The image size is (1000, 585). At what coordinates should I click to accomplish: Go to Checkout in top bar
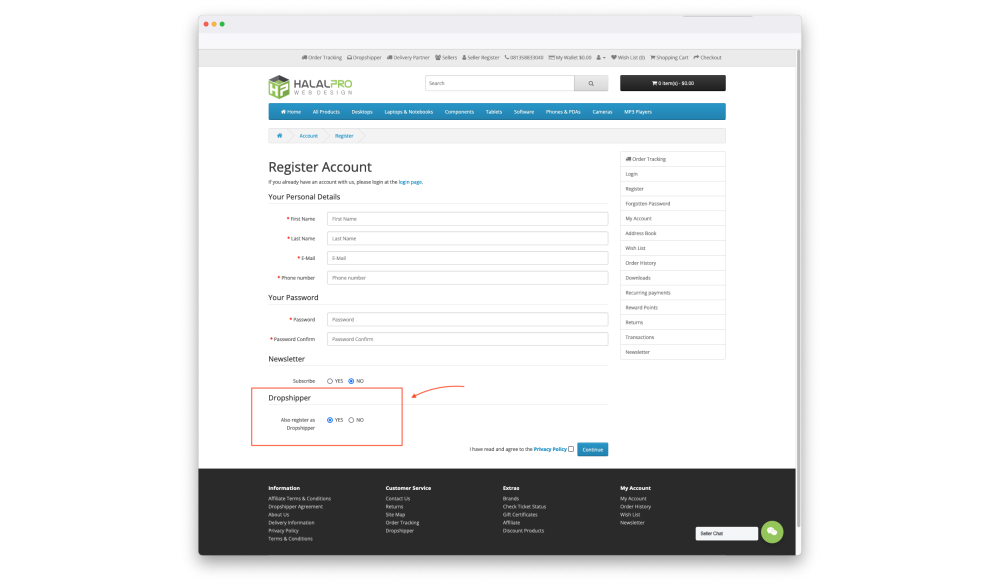(708, 58)
